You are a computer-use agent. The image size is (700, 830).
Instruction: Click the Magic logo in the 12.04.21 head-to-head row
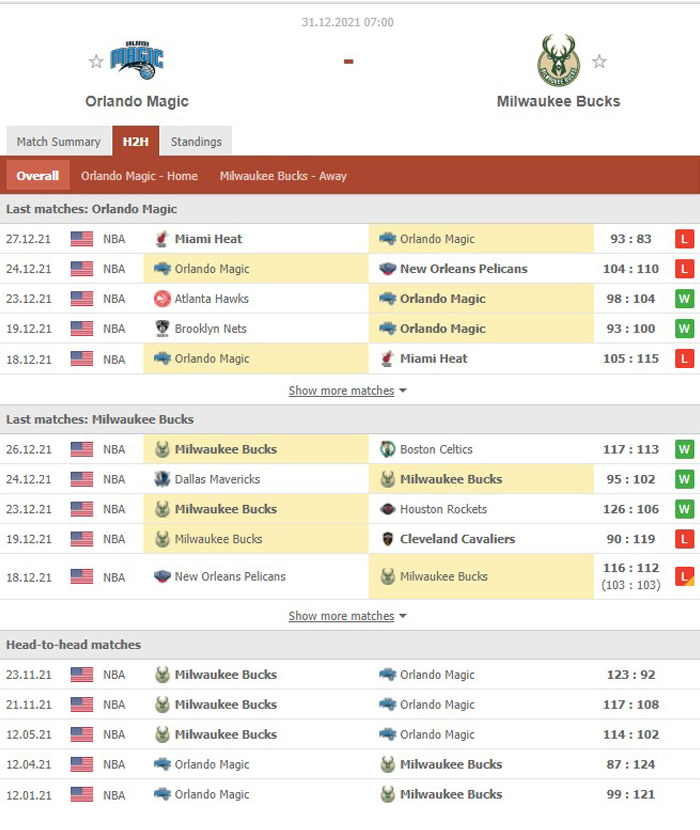point(162,764)
